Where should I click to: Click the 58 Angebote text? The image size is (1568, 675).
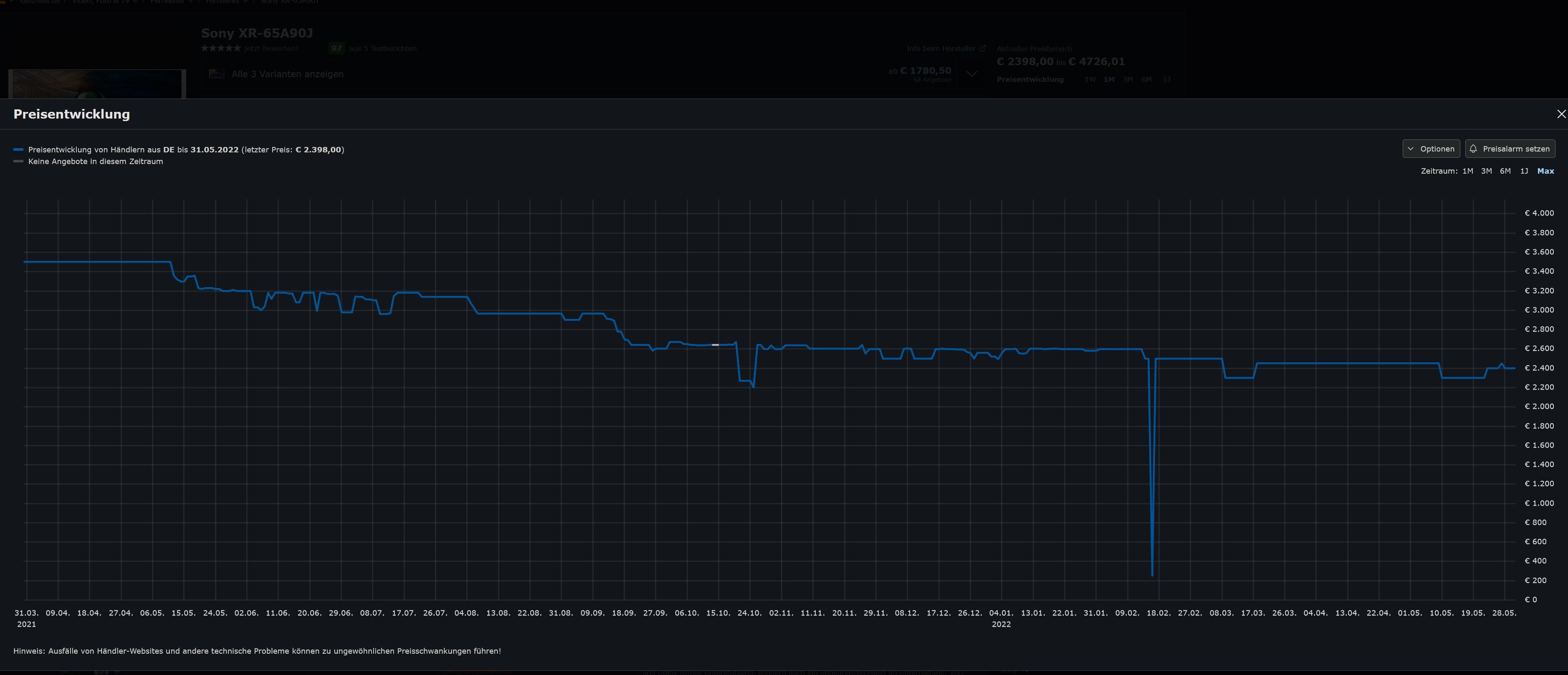(932, 80)
